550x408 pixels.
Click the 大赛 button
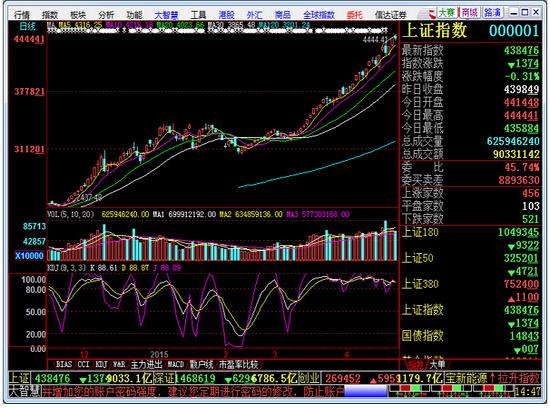coord(447,13)
